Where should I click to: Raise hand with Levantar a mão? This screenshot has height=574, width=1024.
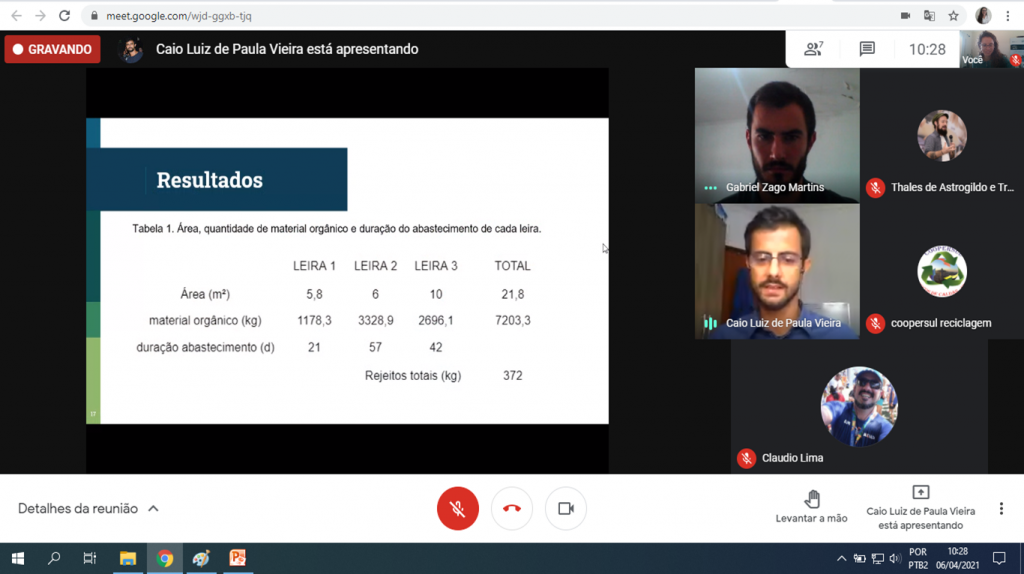pyautogui.click(x=811, y=507)
